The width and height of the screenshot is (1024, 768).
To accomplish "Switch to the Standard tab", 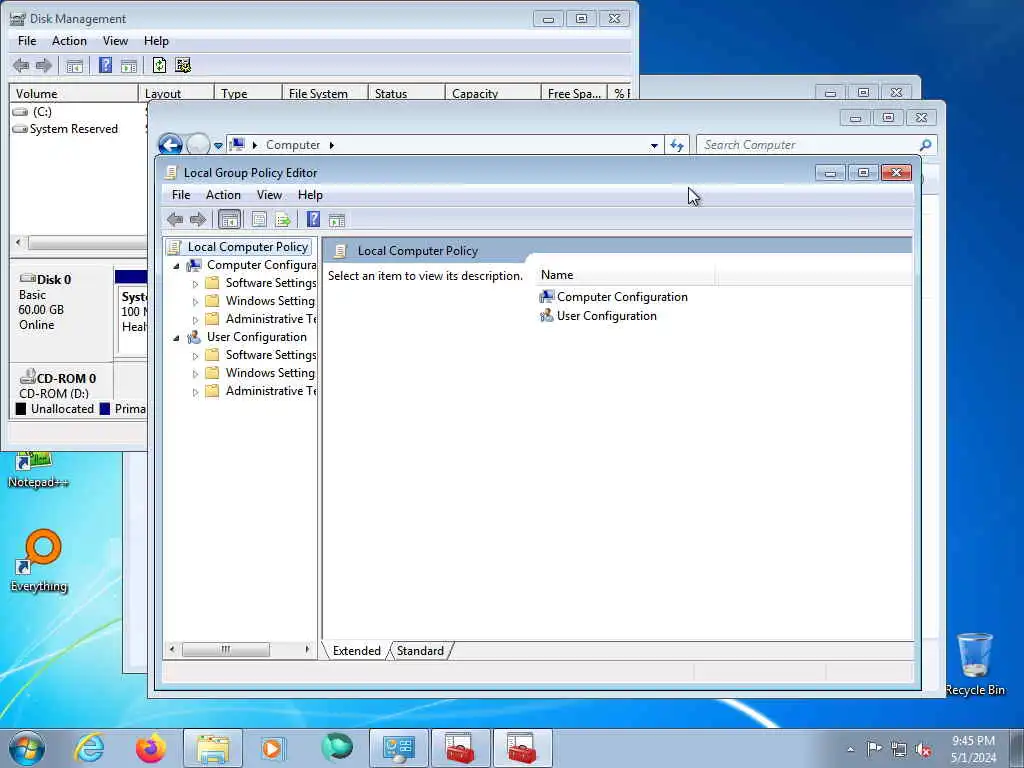I will (x=420, y=651).
